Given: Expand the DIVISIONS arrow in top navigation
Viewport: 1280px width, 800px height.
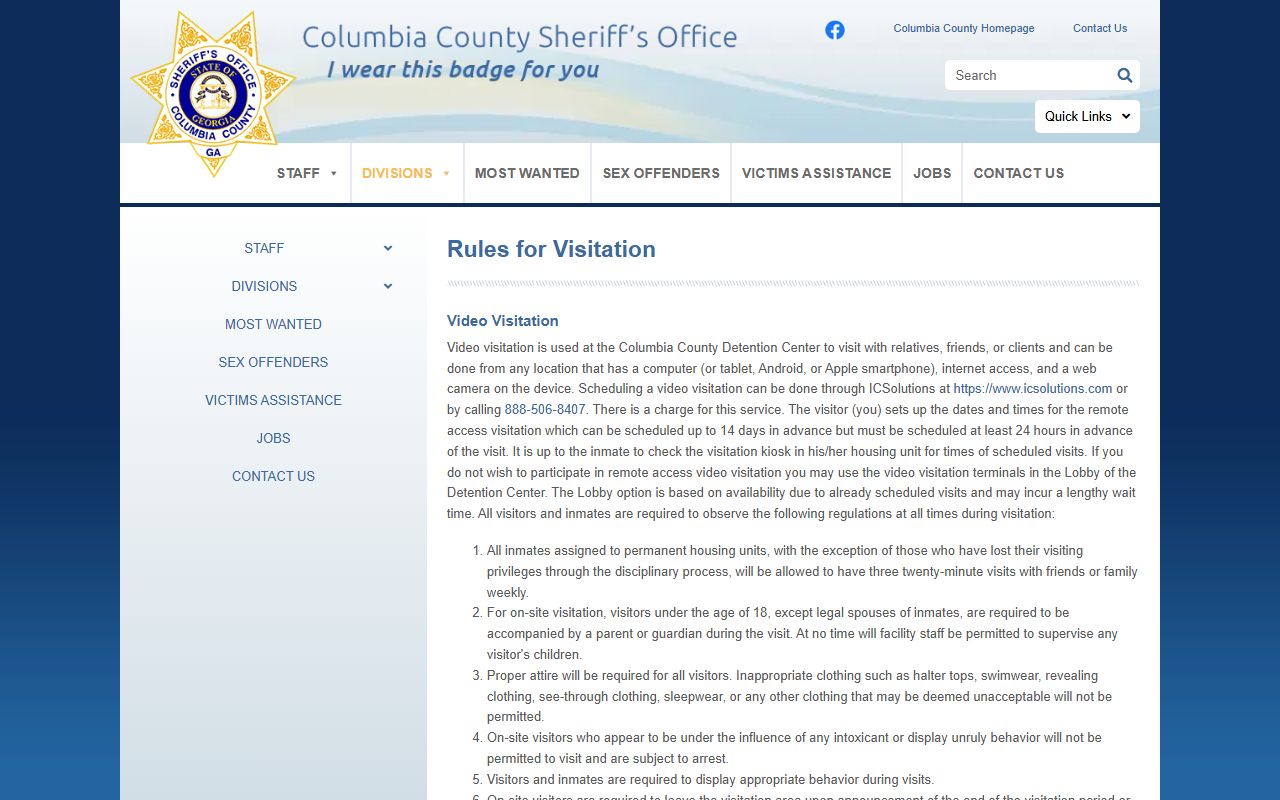Looking at the screenshot, I should (x=446, y=174).
